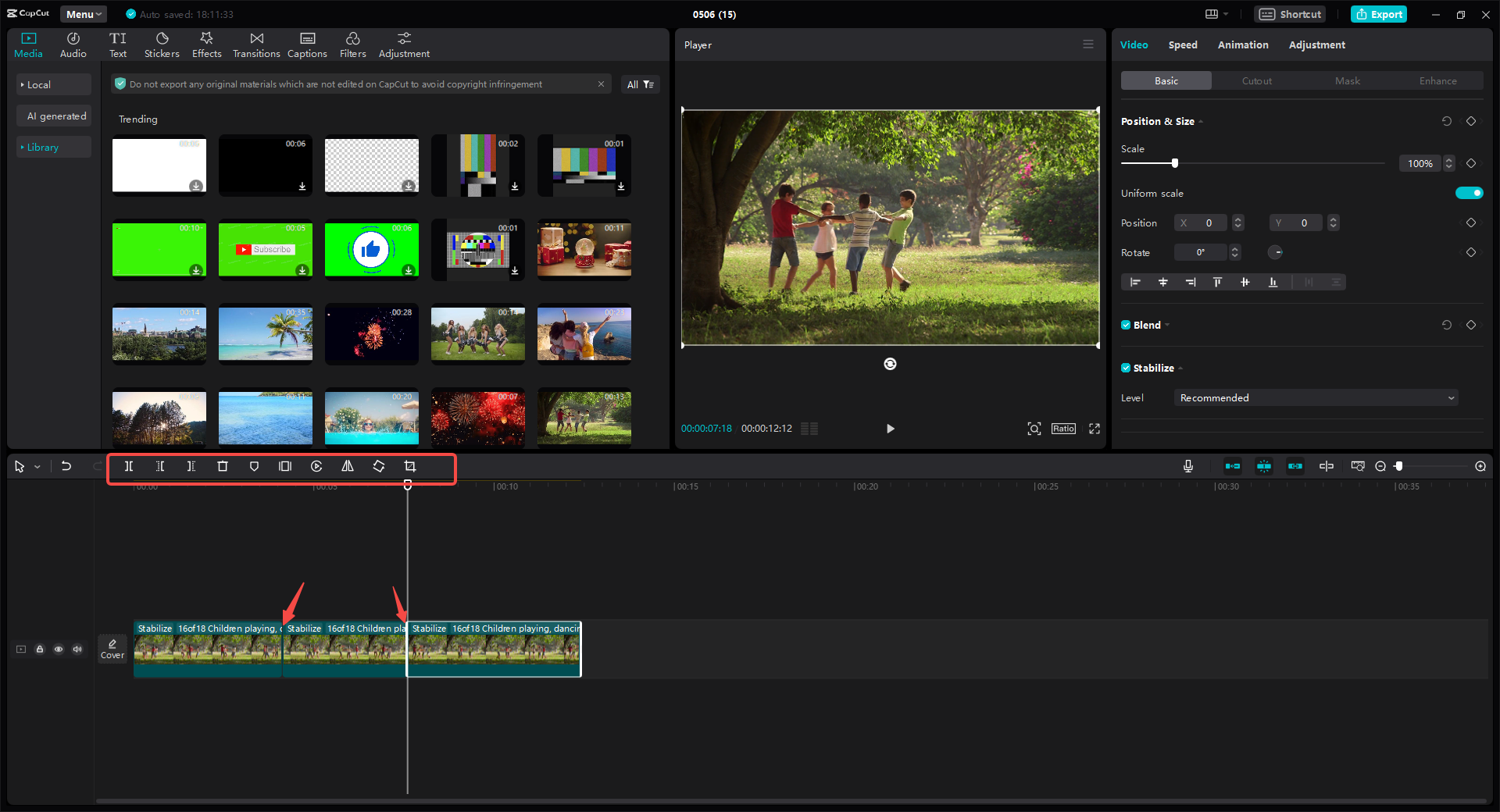Screen dimensions: 1500x812
Task: Select the Rotate icon in the timeline toolbar
Action: pyautogui.click(x=379, y=466)
